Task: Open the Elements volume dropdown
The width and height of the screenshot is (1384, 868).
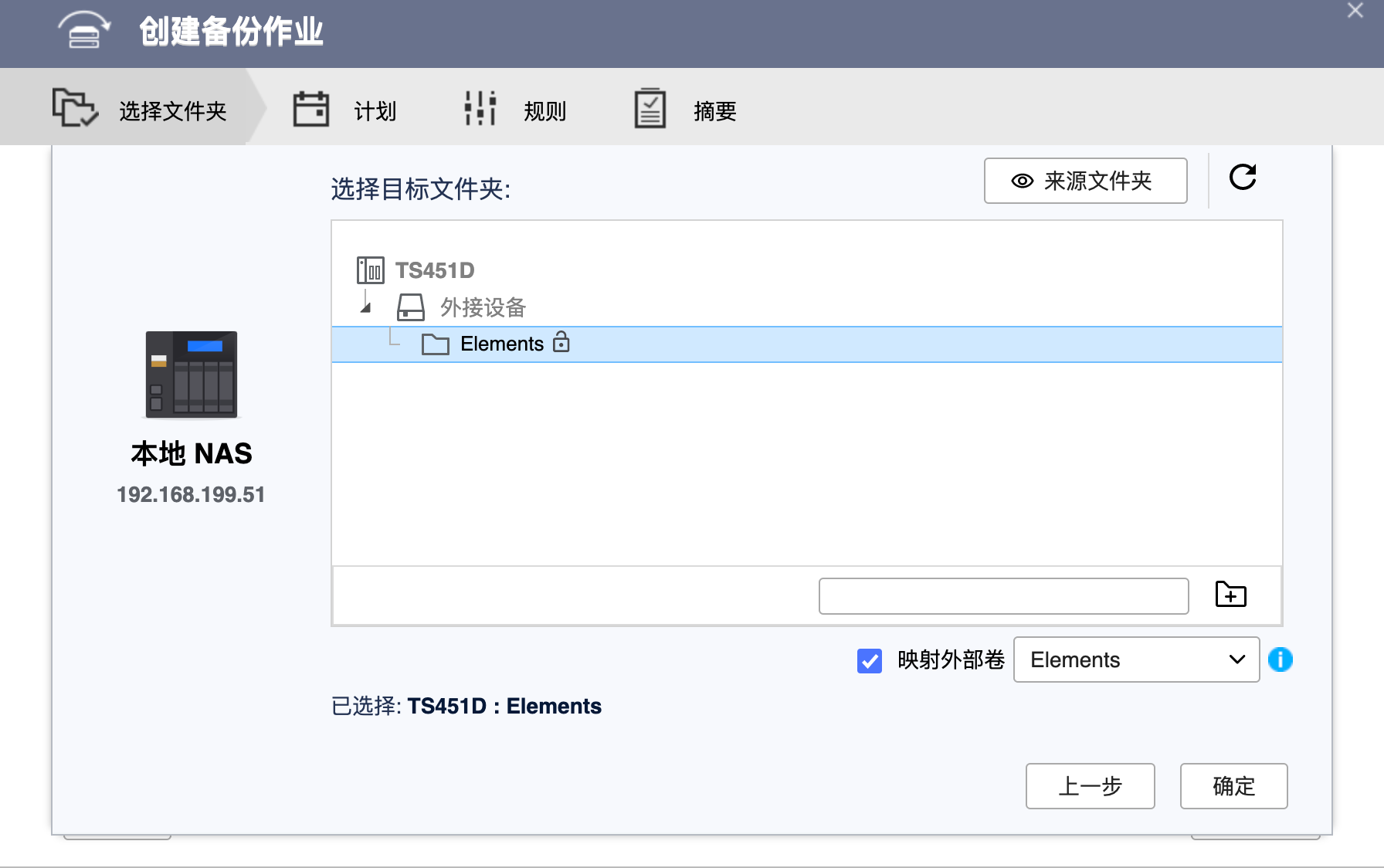Action: pyautogui.click(x=1135, y=659)
